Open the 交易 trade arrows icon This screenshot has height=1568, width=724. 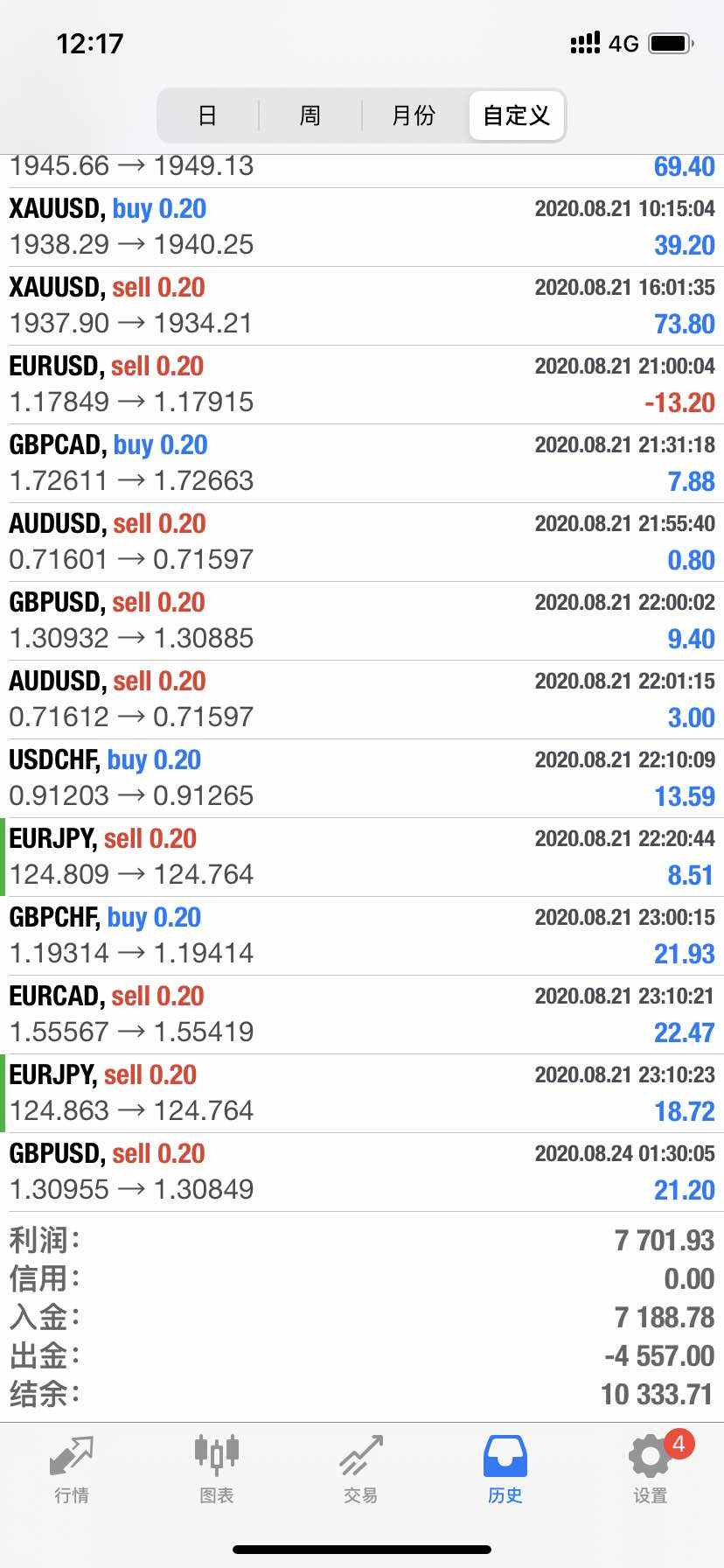coord(360,1456)
